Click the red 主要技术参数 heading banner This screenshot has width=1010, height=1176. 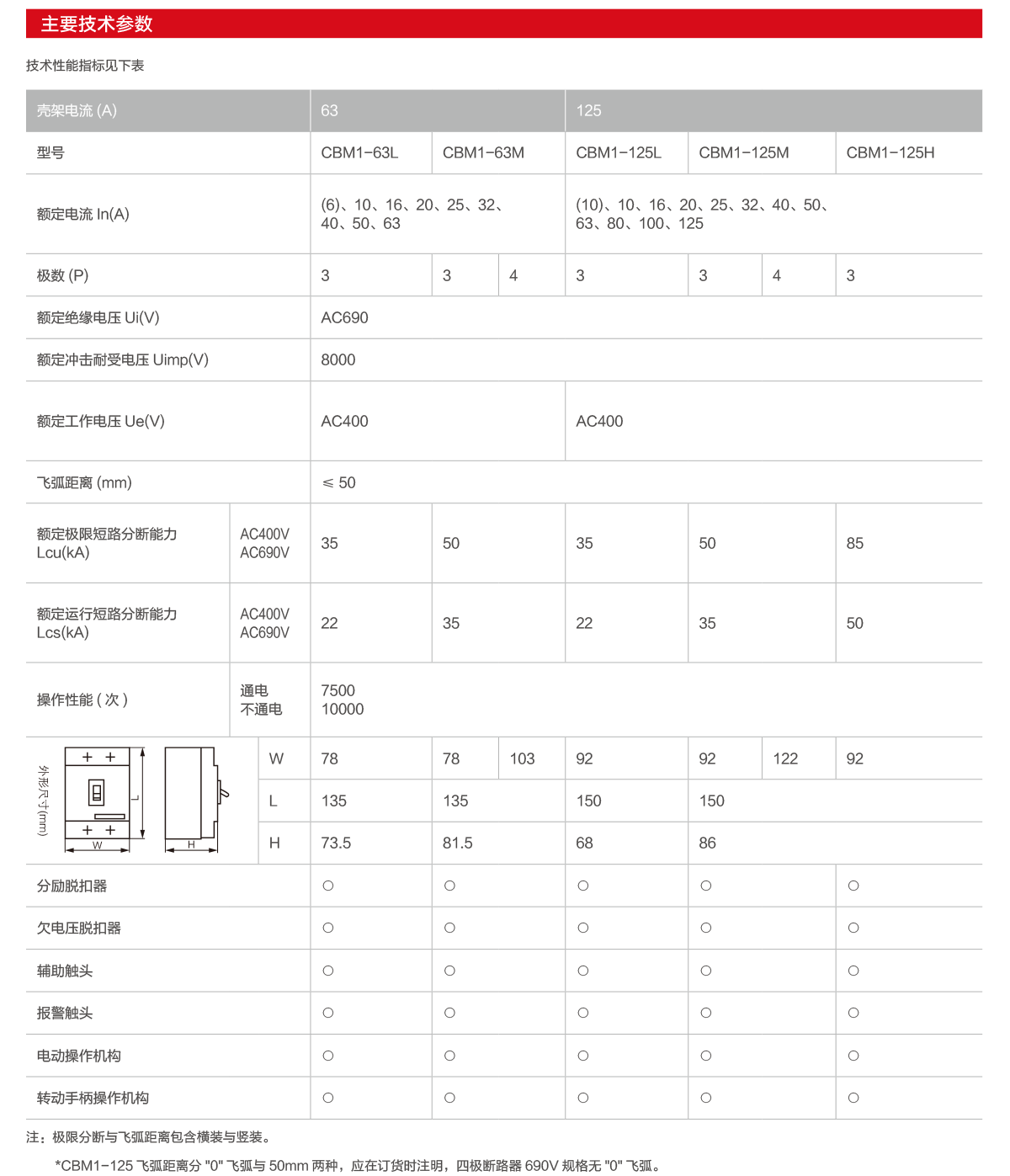click(x=503, y=24)
